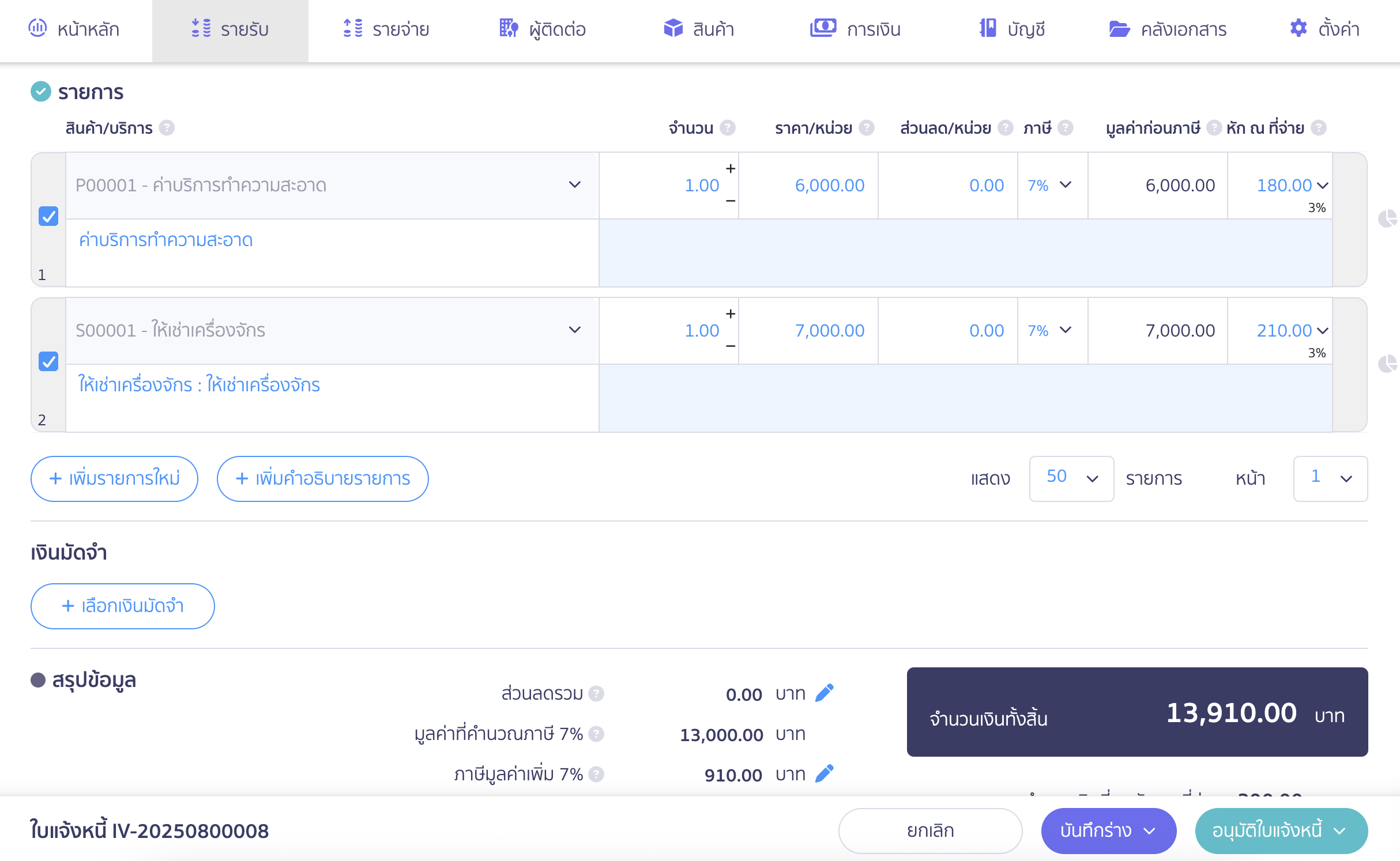Edit the ให้เช่าเครื่องจักร description text
Screen dimensions: 1400x861
332,398
